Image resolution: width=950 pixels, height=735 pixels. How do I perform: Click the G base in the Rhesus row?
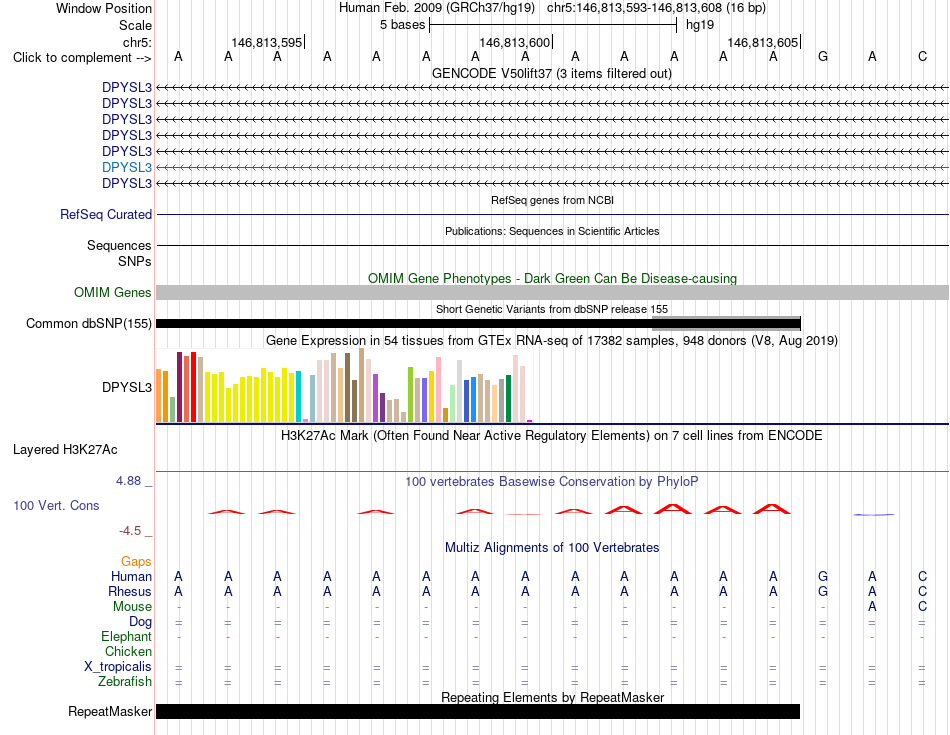coord(823,591)
